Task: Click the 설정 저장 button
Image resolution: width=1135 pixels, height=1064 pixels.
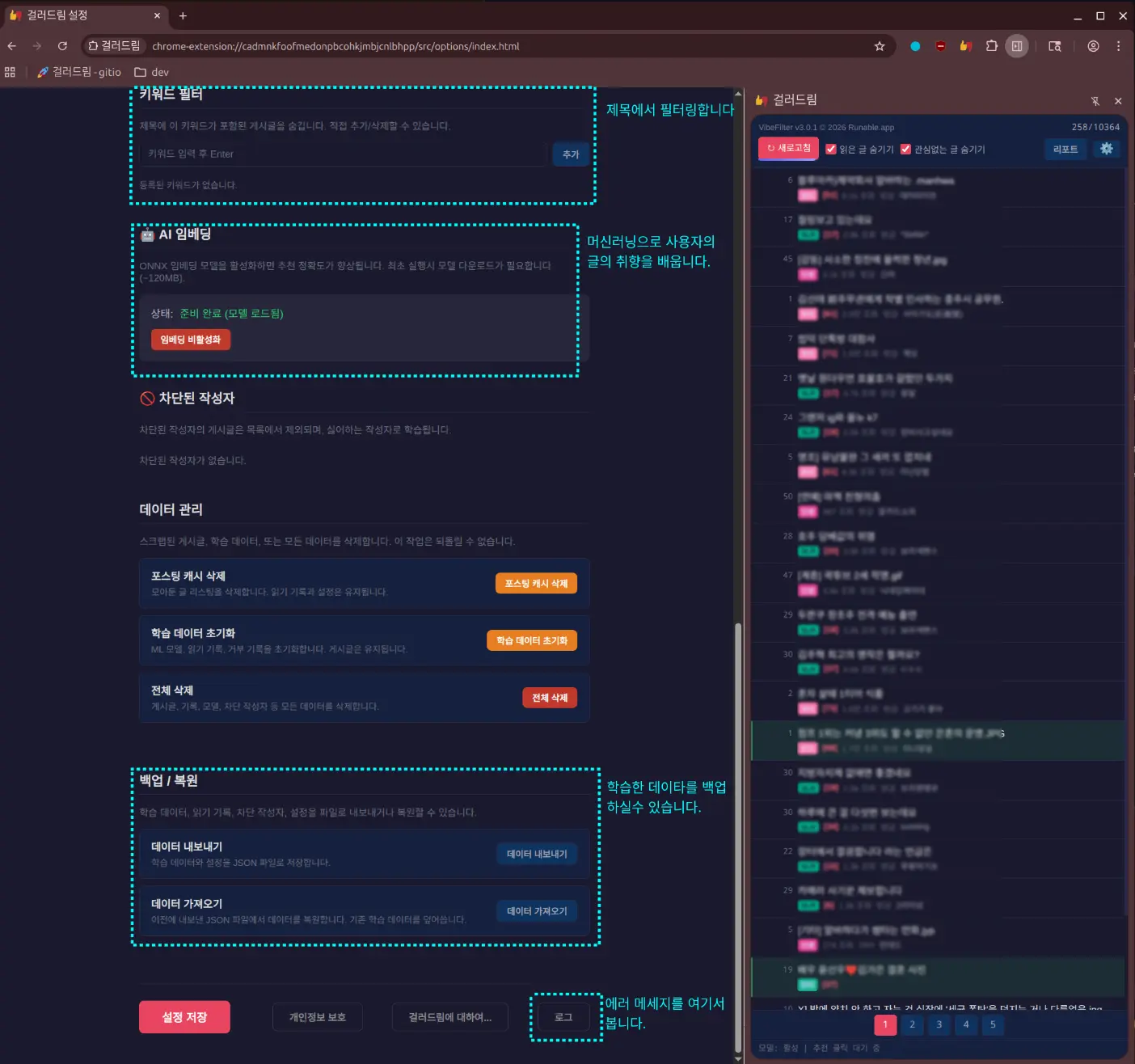Action: [x=184, y=1017]
